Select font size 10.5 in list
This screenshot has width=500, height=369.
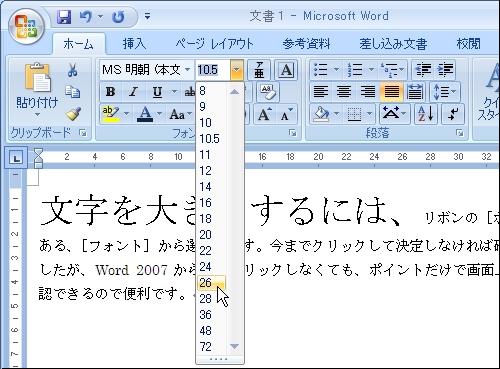tap(211, 139)
